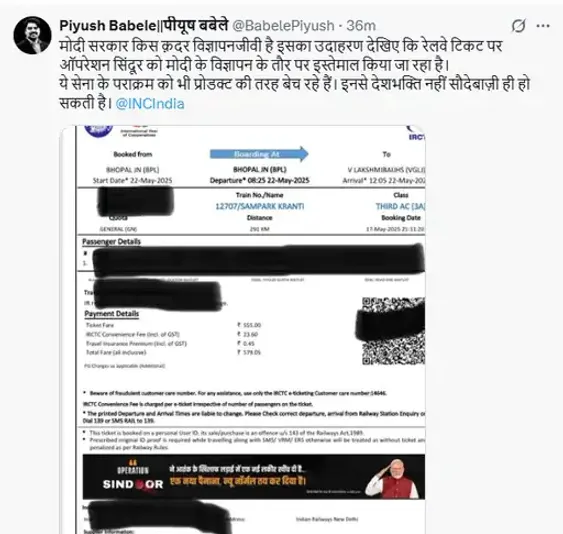
Task: Click the 36m post timestamp
Action: coord(361,26)
